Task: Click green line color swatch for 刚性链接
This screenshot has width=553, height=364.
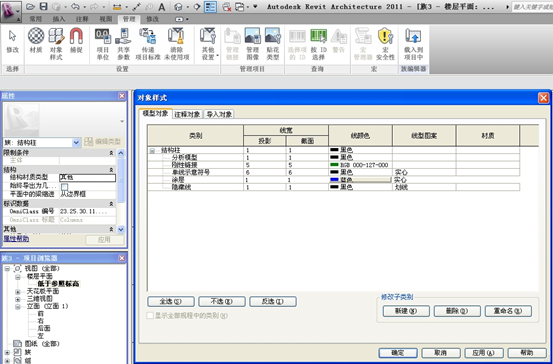Action: point(334,165)
